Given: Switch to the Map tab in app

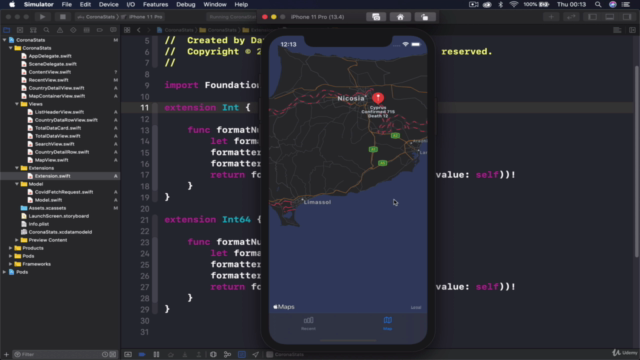Looking at the screenshot, I should click(x=387, y=323).
